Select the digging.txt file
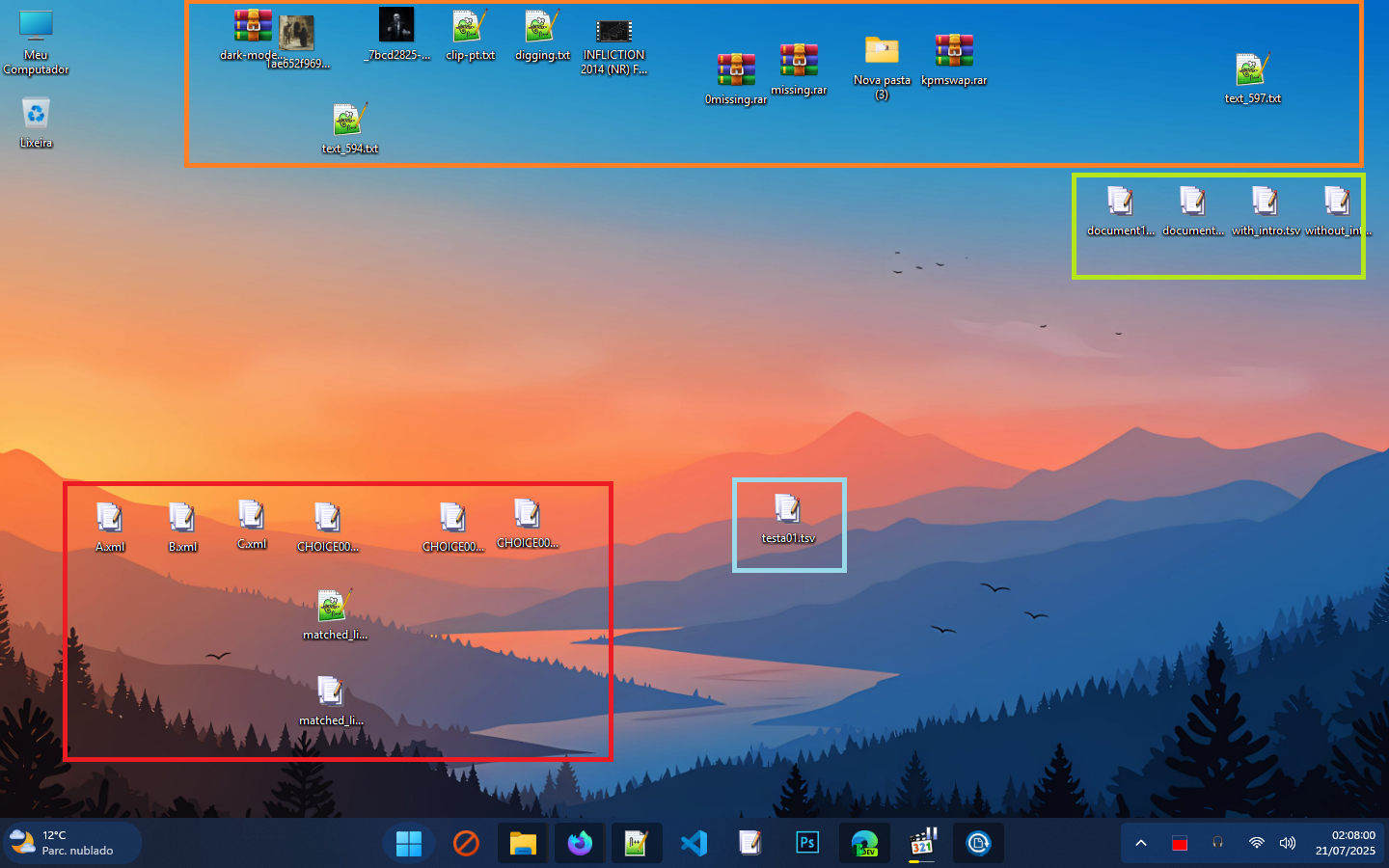This screenshot has width=1389, height=868. 542,35
